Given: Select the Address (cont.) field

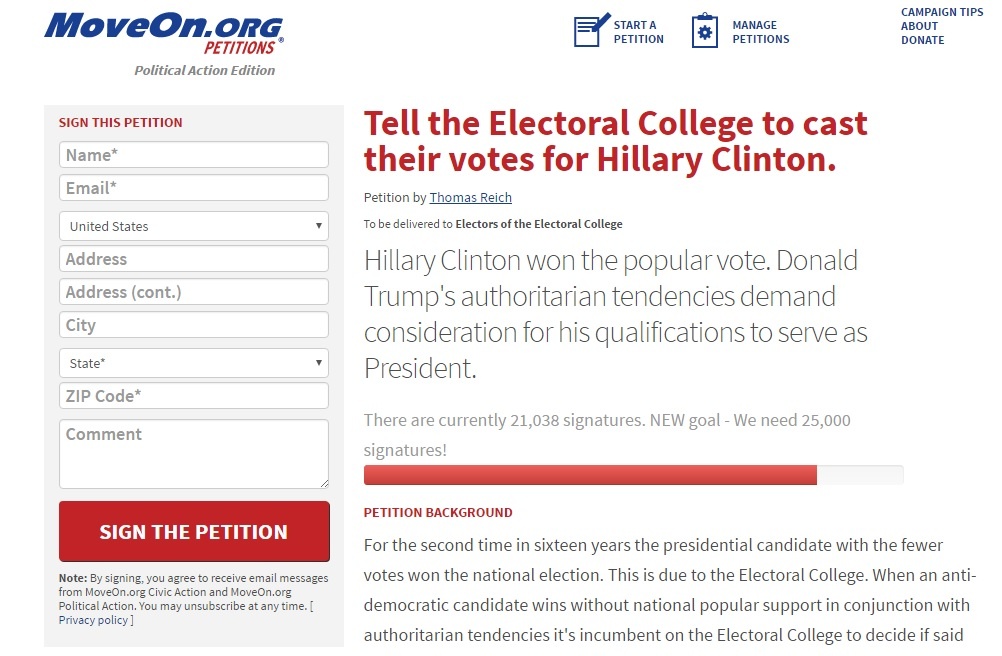Looking at the screenshot, I should [194, 292].
